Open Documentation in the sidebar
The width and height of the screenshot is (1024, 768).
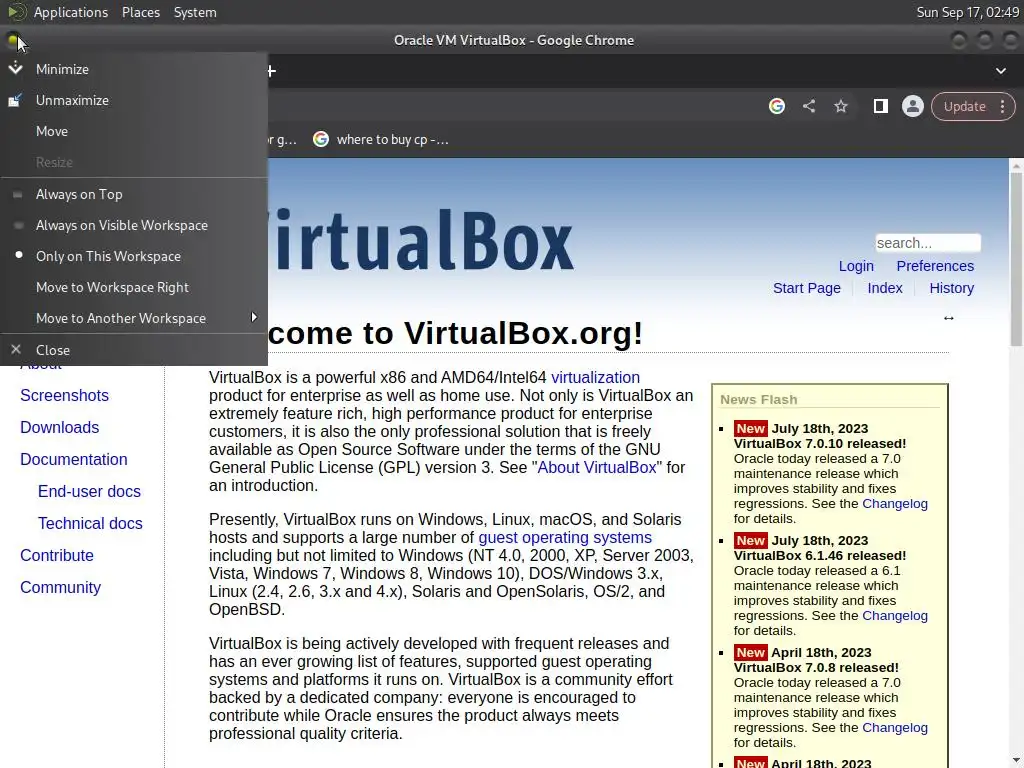pyautogui.click(x=73, y=459)
